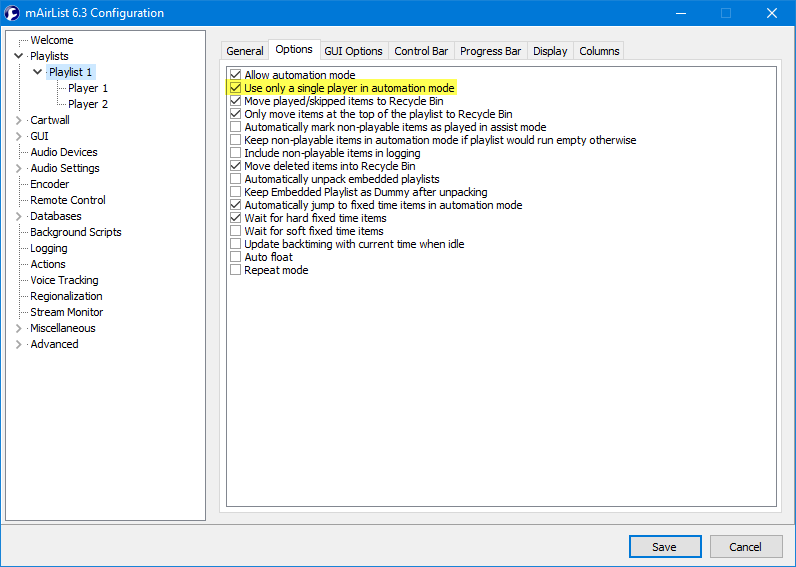The image size is (796, 567).
Task: Expand the Miscellaneous tree node
Action: (x=19, y=328)
